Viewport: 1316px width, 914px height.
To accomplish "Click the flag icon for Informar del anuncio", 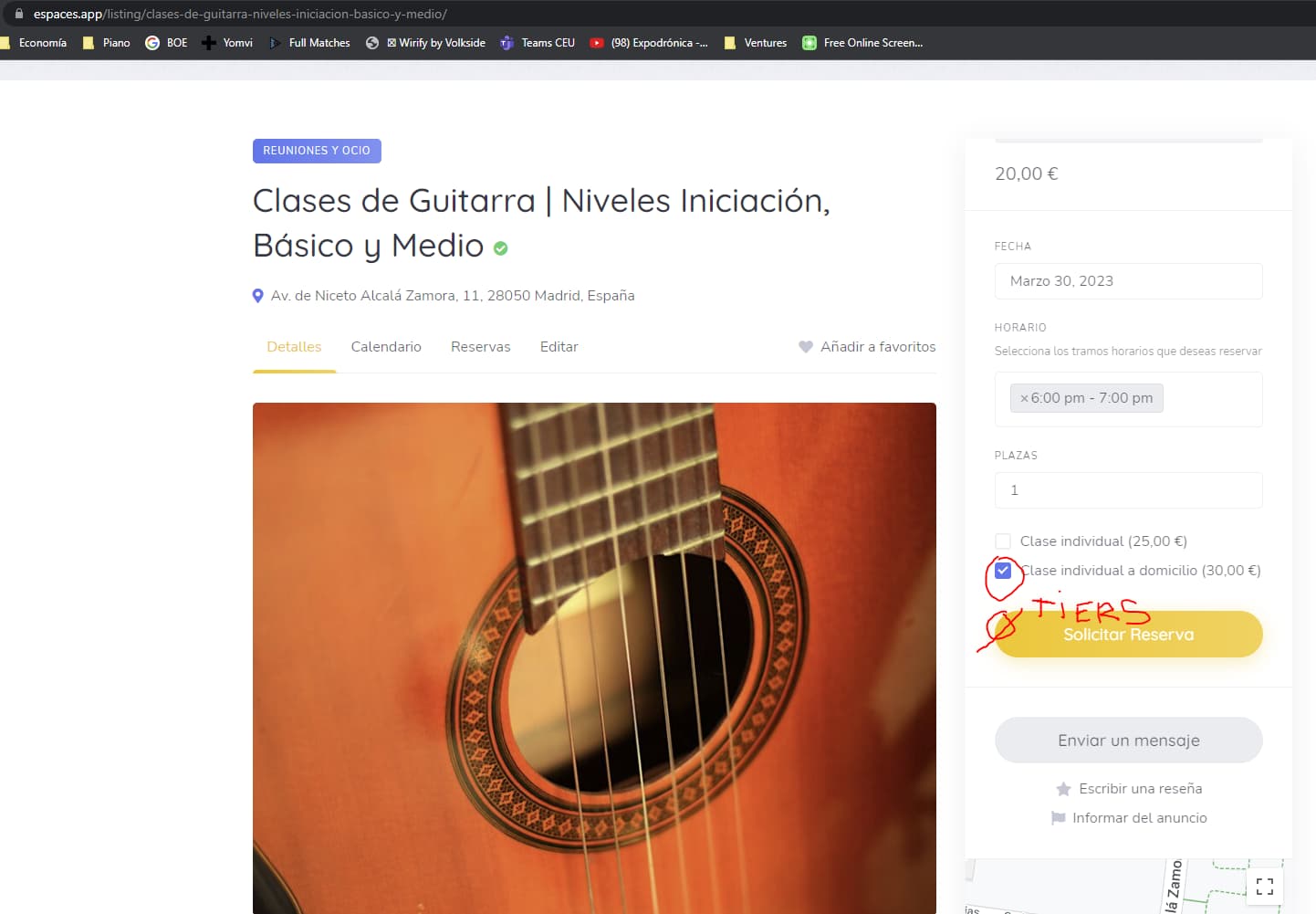I will (1058, 818).
